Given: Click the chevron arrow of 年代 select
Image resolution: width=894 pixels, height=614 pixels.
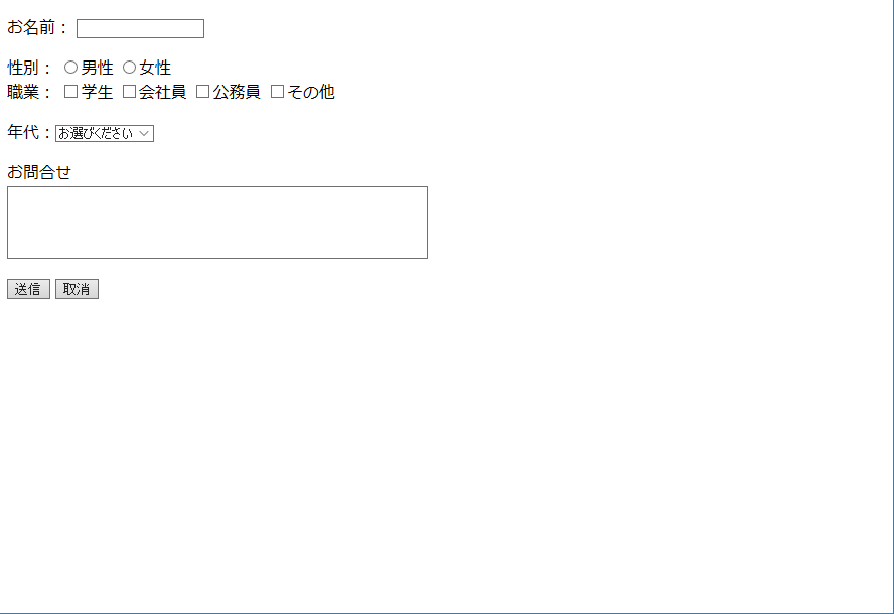Looking at the screenshot, I should [144, 133].
